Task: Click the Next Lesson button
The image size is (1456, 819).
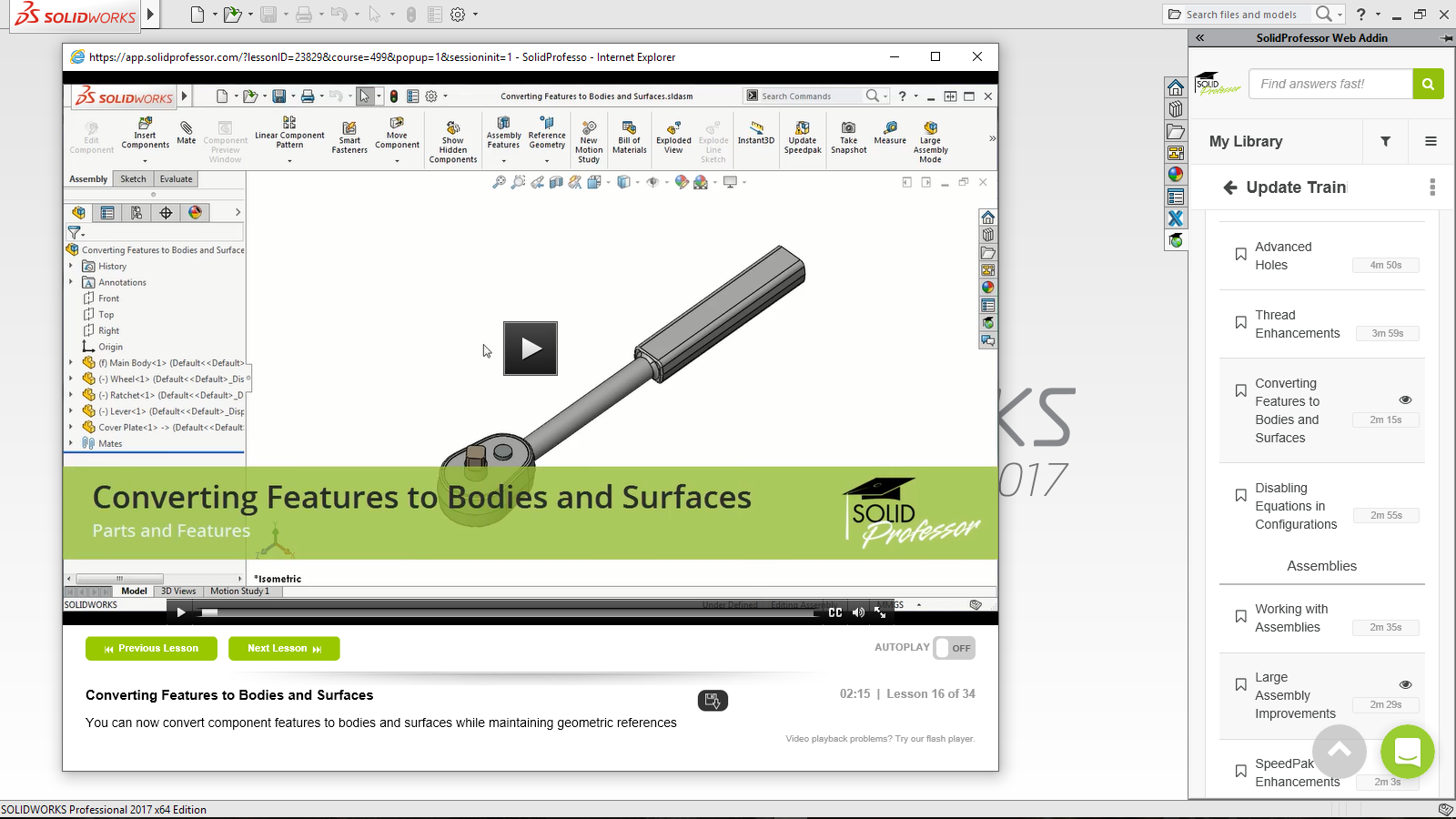Action: coord(284,648)
